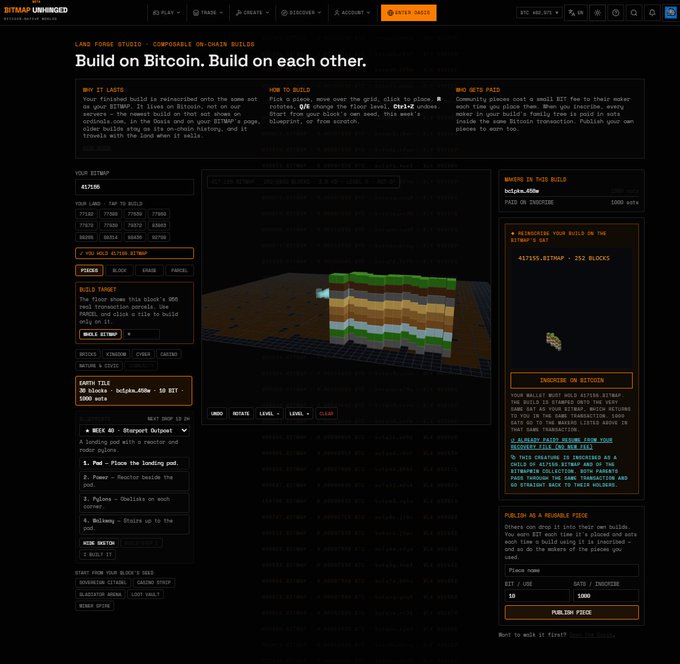Select blueprint step 2 Power
Image resolution: width=680 pixels, height=664 pixels.
point(134,481)
